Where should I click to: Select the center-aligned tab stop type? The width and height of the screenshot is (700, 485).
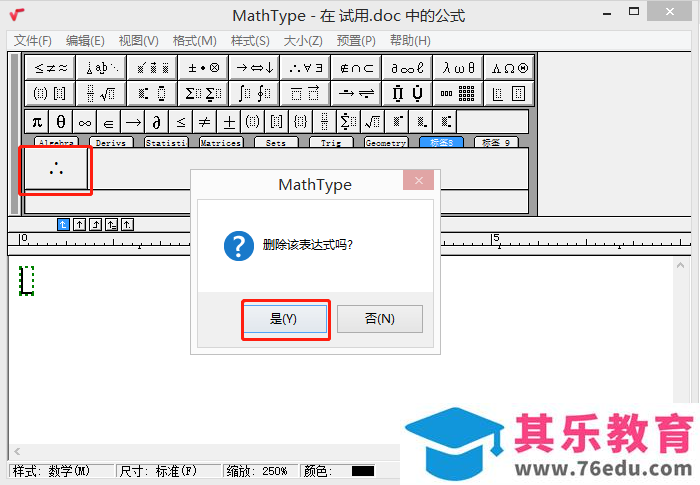pos(79,224)
